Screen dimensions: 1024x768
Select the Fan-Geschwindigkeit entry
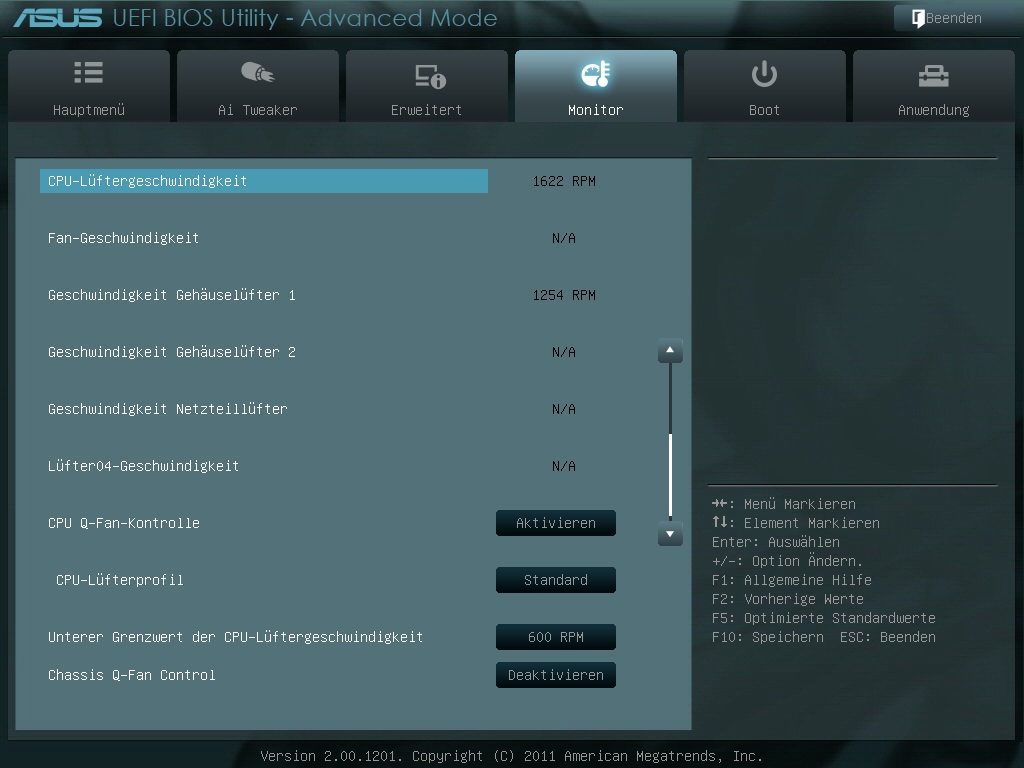(x=123, y=238)
